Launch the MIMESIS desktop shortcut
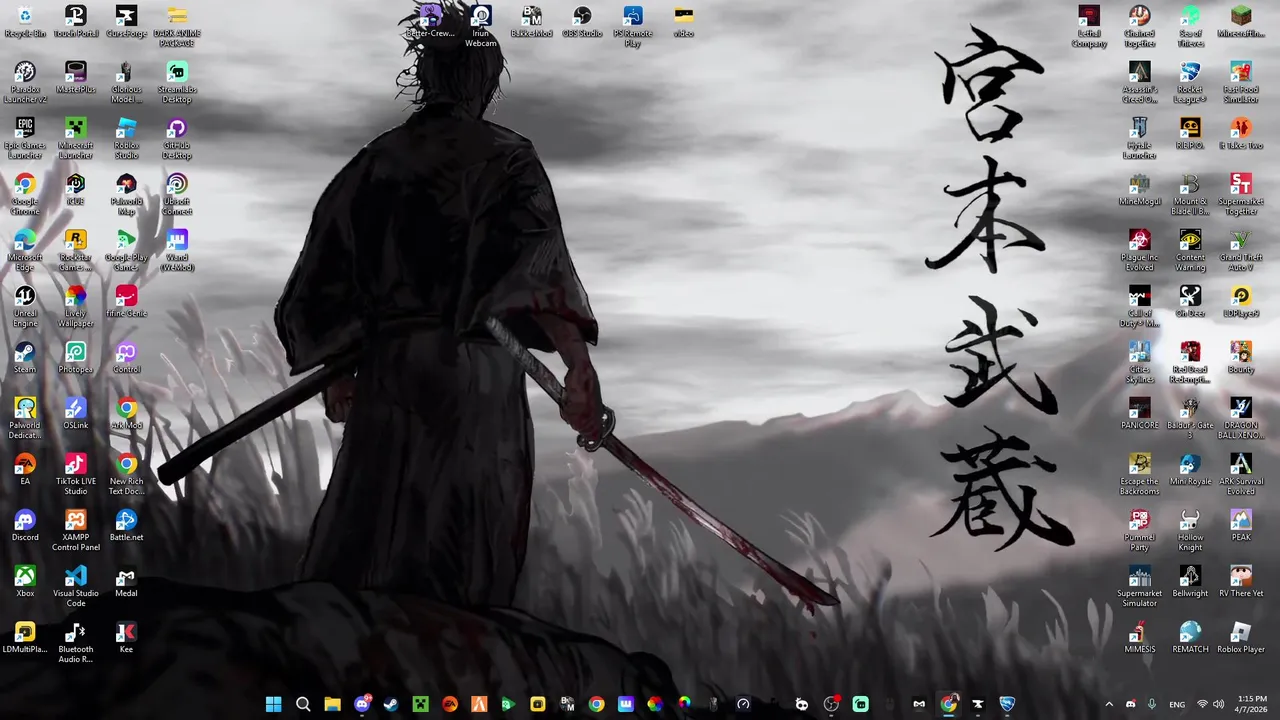The height and width of the screenshot is (720, 1280). (1139, 638)
